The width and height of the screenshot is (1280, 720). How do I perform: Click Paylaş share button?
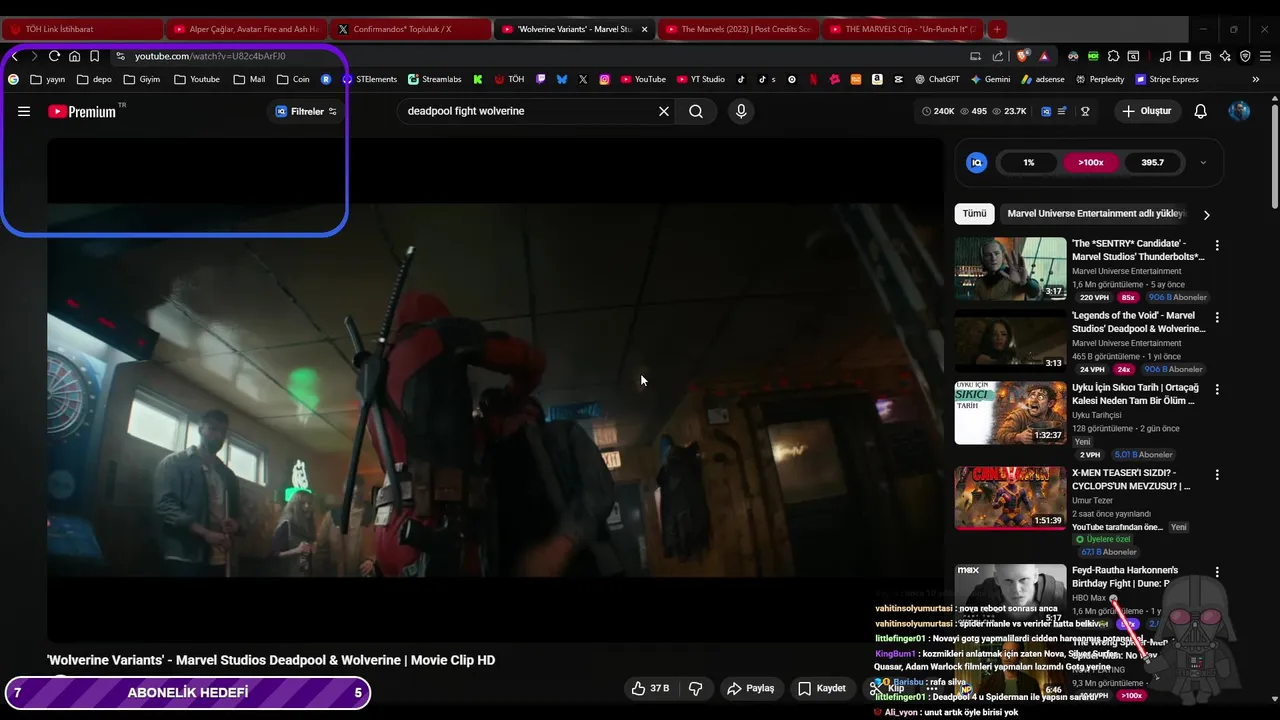point(751,688)
